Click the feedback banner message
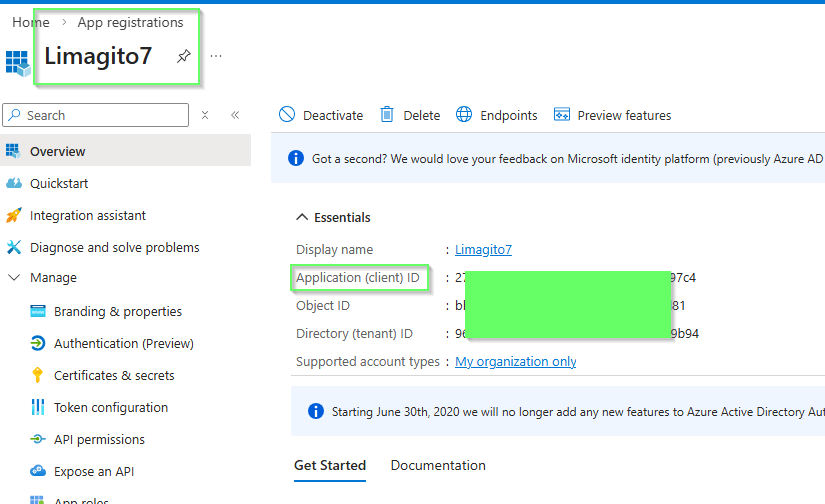Image resolution: width=825 pixels, height=504 pixels. (567, 159)
